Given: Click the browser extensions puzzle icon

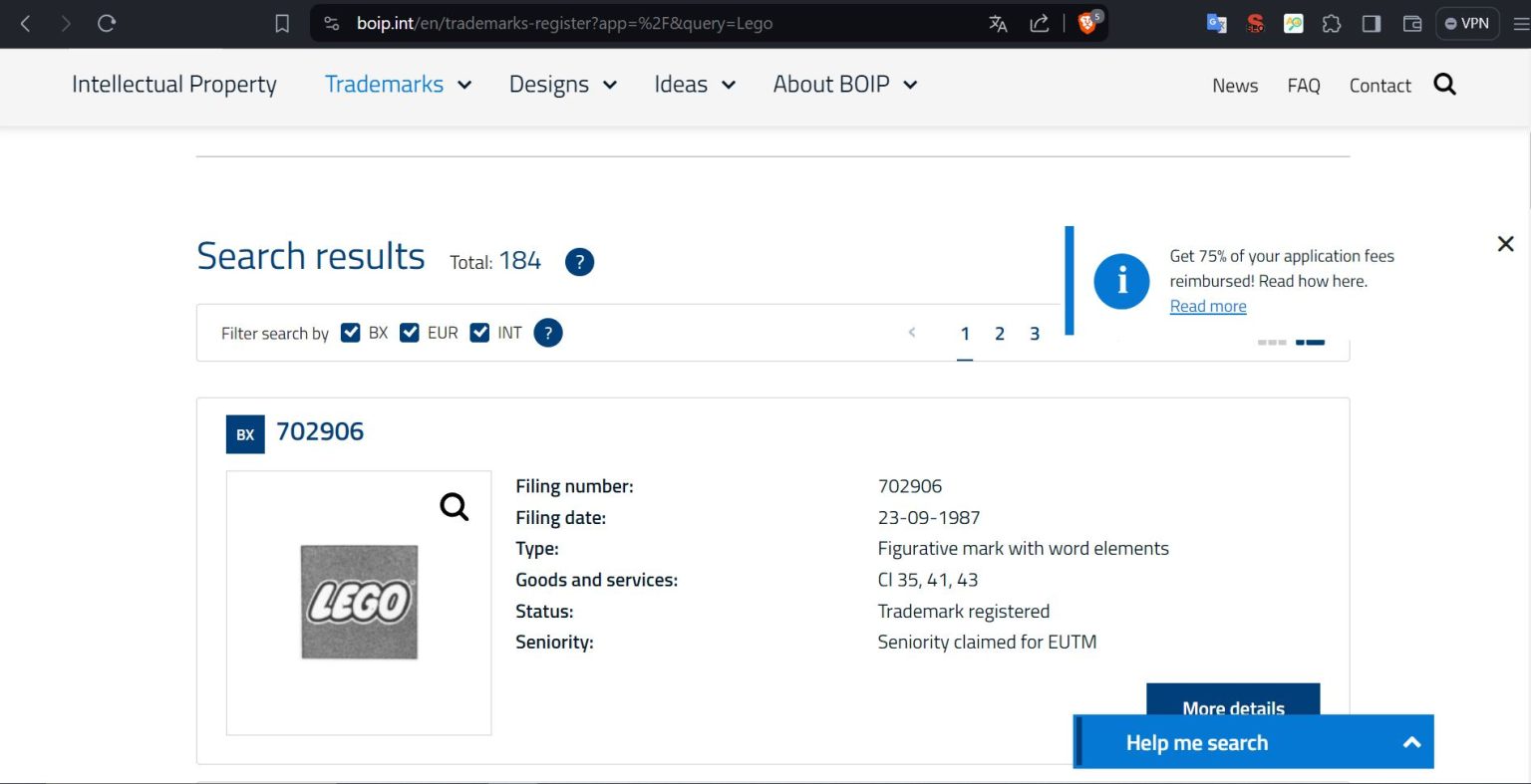Looking at the screenshot, I should click(x=1332, y=23).
